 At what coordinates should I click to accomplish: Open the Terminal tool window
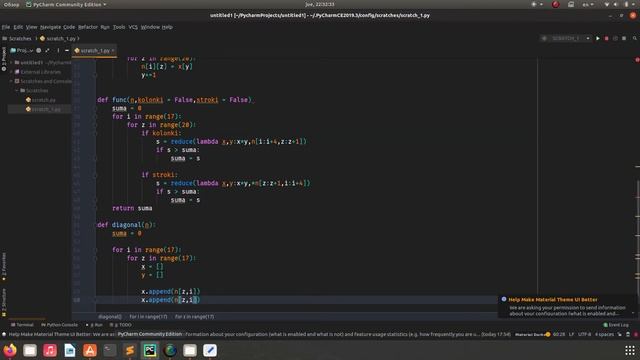22,325
